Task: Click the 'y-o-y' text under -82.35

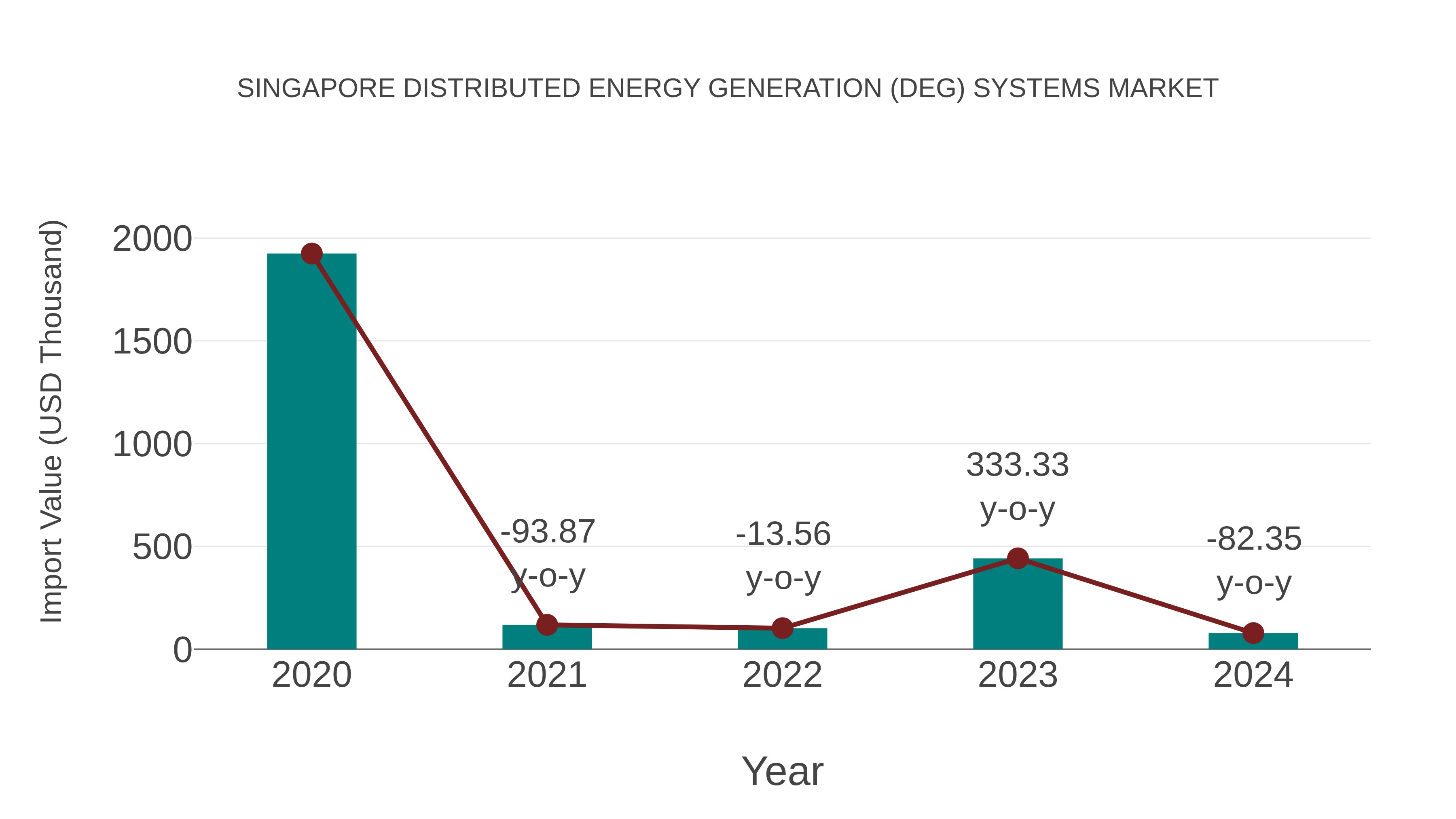Action: coord(1254,585)
